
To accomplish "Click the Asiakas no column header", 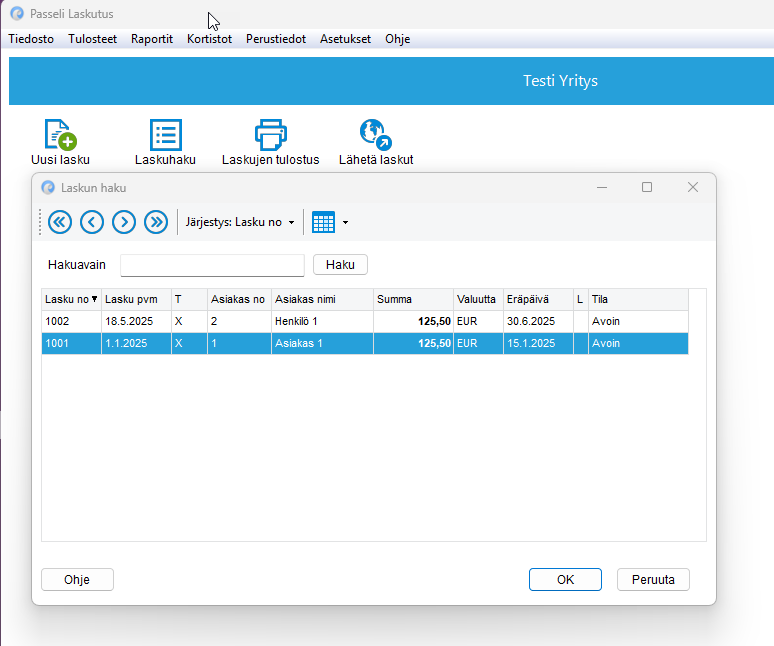I will point(239,299).
